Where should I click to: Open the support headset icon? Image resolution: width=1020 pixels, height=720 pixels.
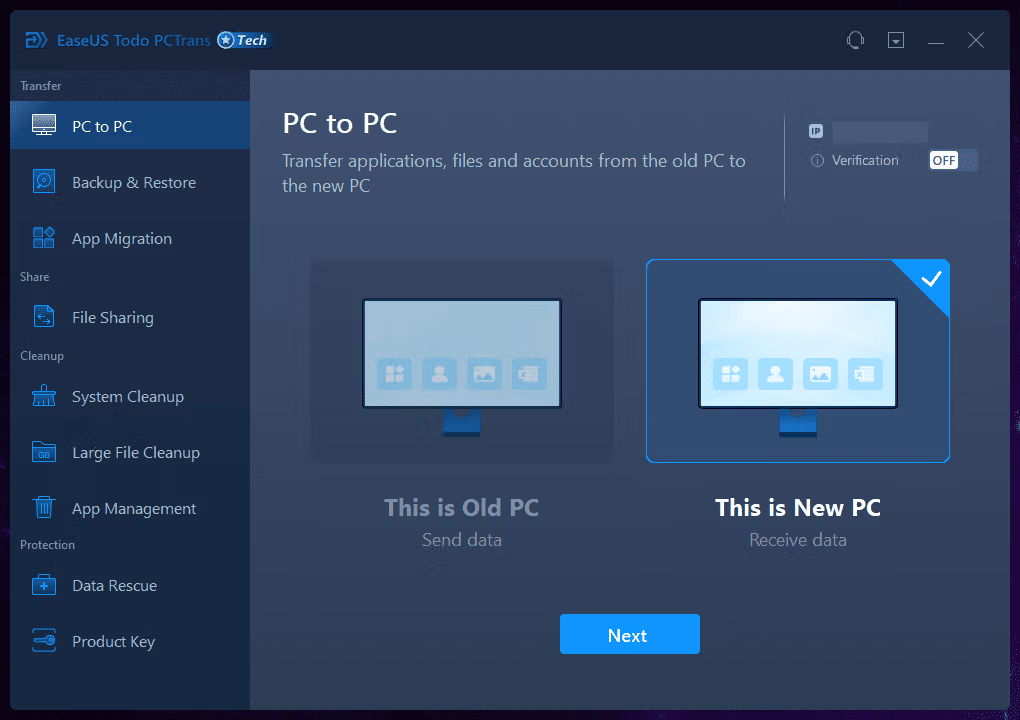pos(855,40)
